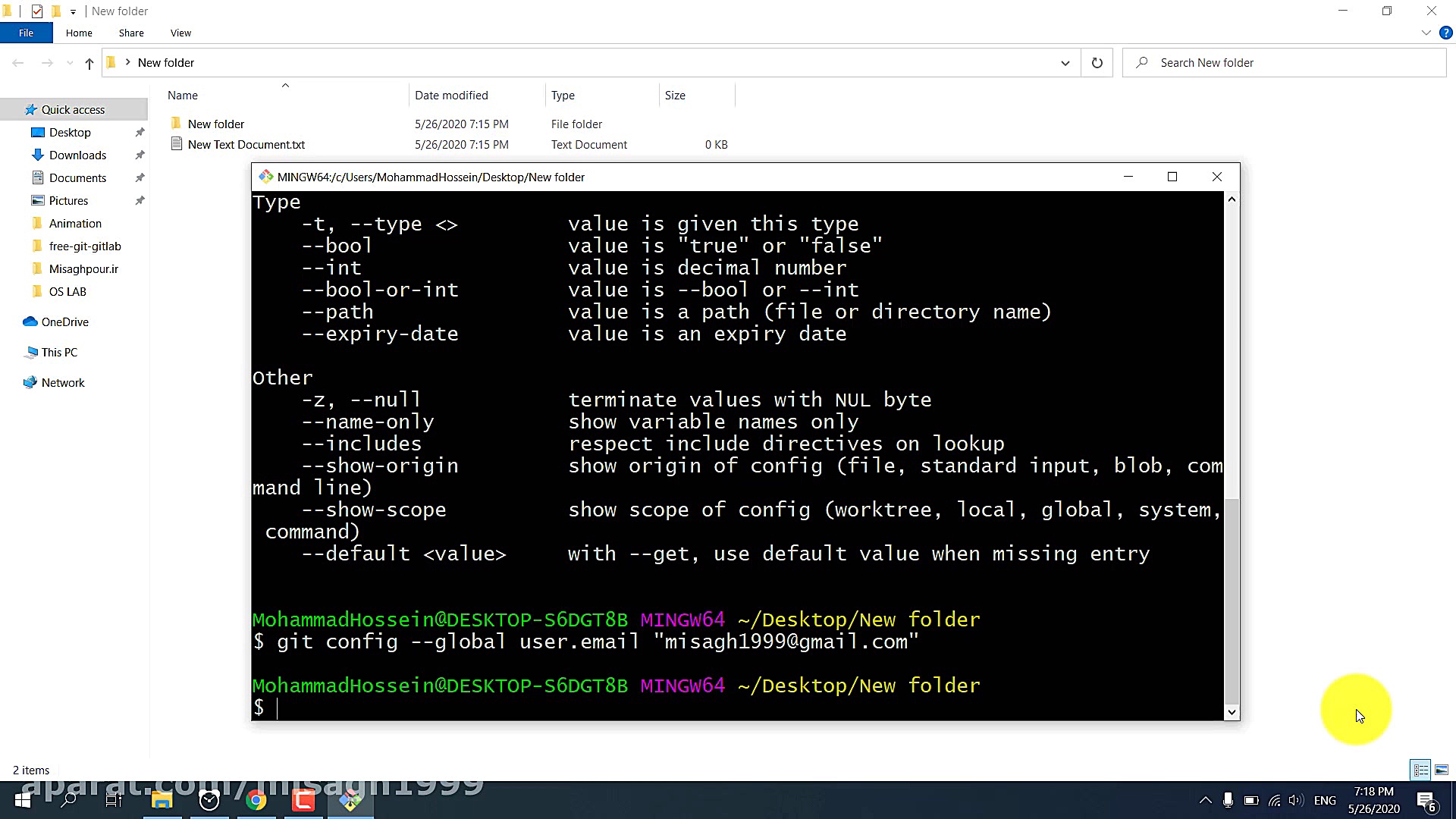1456x819 pixels.
Task: Switch to the View ribbon tab
Action: [180, 33]
